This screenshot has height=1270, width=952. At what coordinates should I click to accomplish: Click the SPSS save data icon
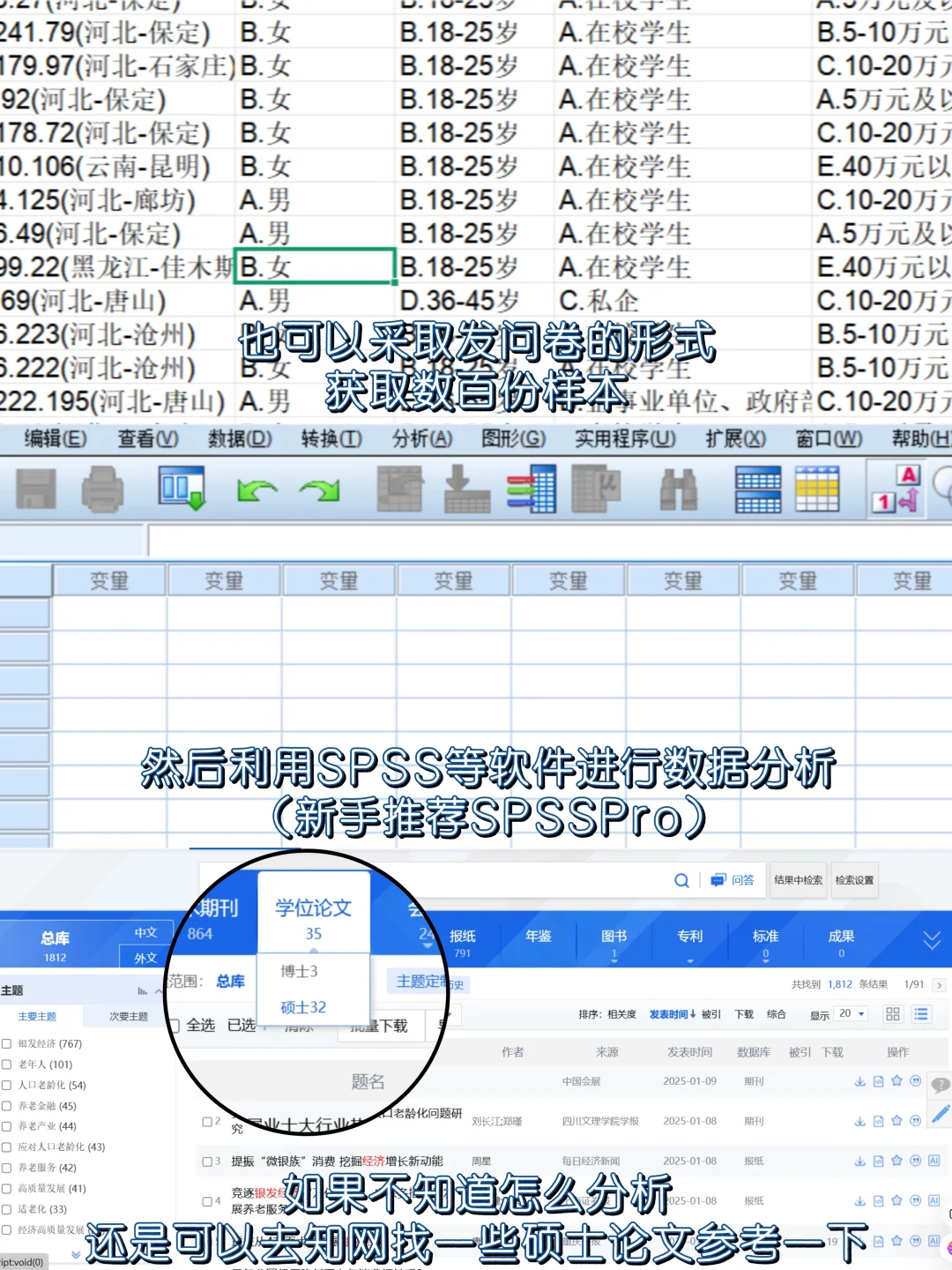[36, 489]
